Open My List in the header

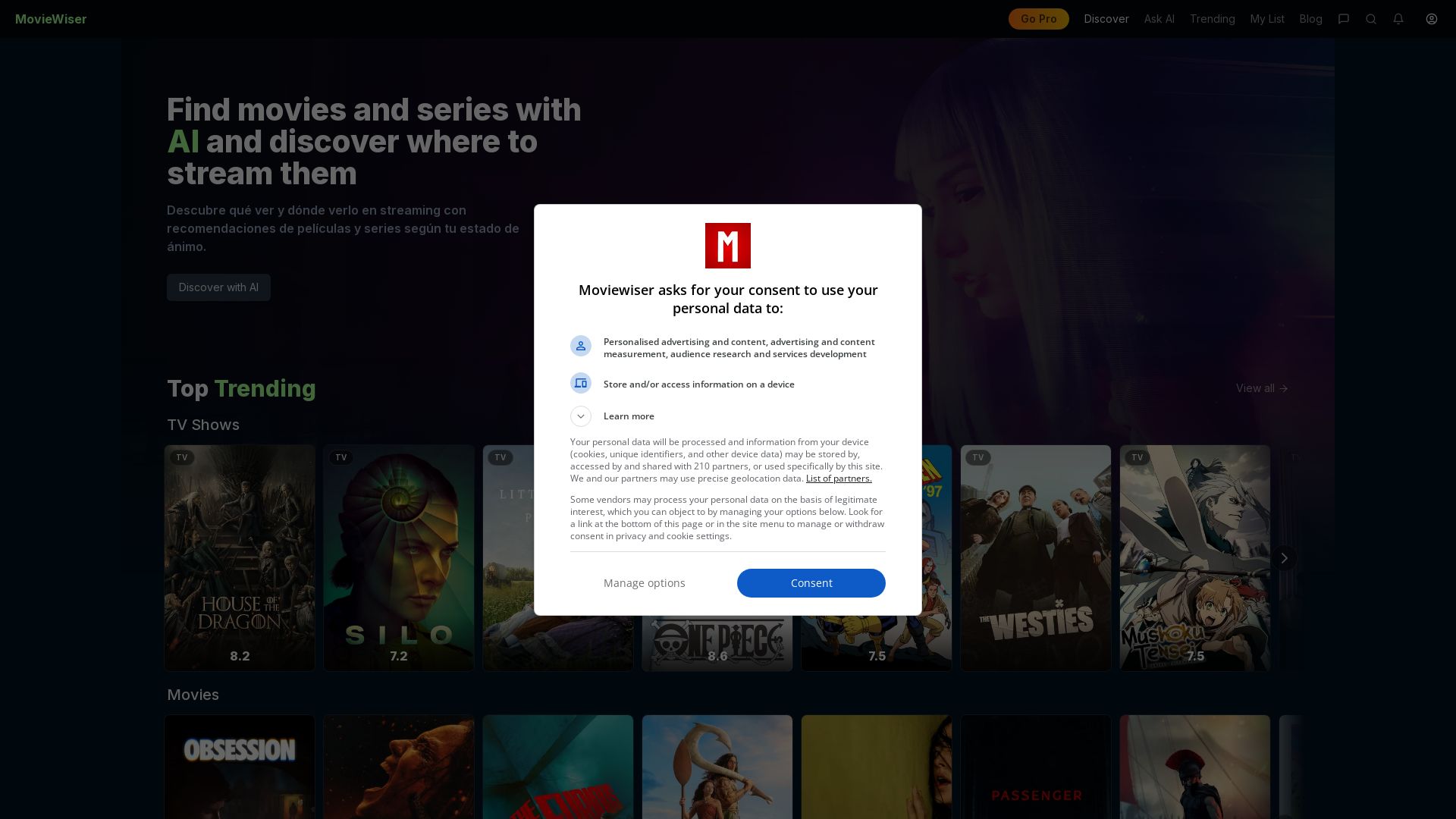pos(1267,19)
